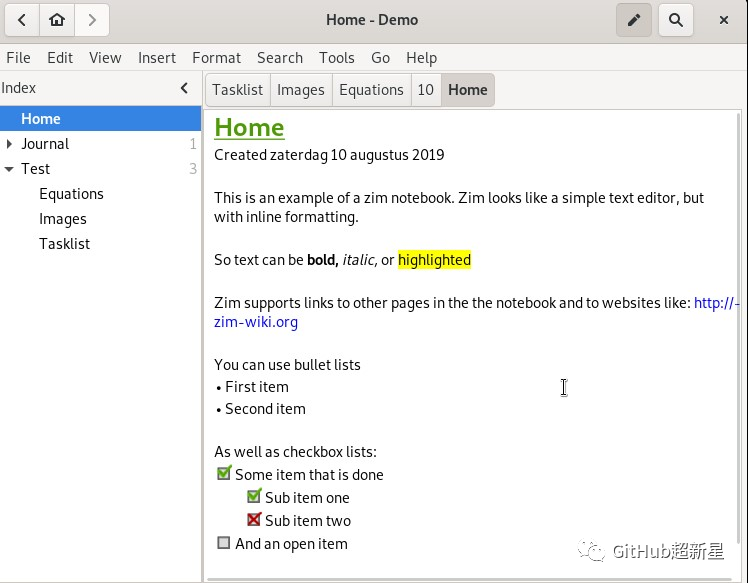Click the bold word 'bold,'
The width and height of the screenshot is (748, 583).
coord(323,260)
